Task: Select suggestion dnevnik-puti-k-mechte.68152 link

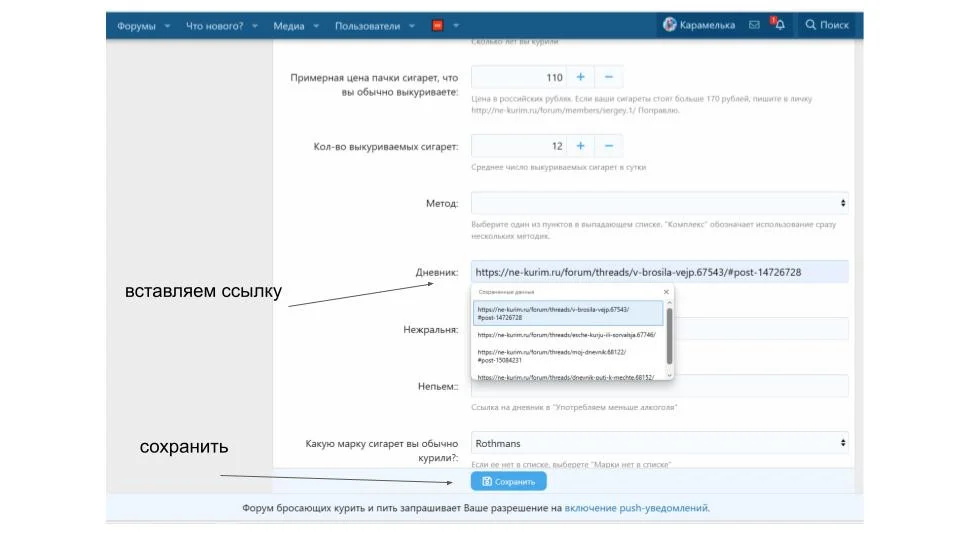Action: click(568, 377)
